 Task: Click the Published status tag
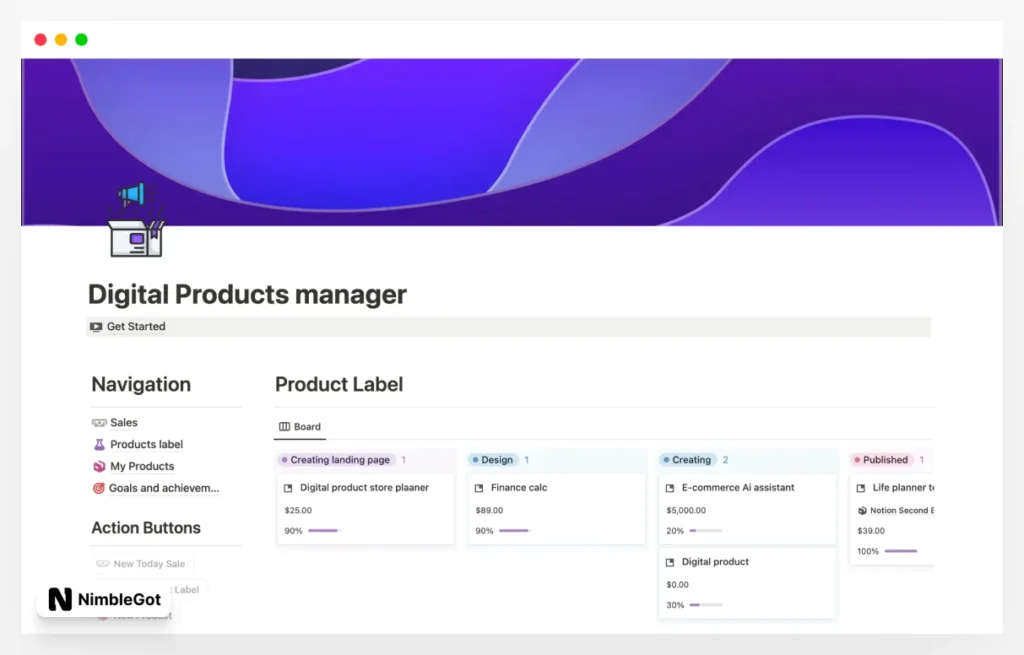[881, 460]
